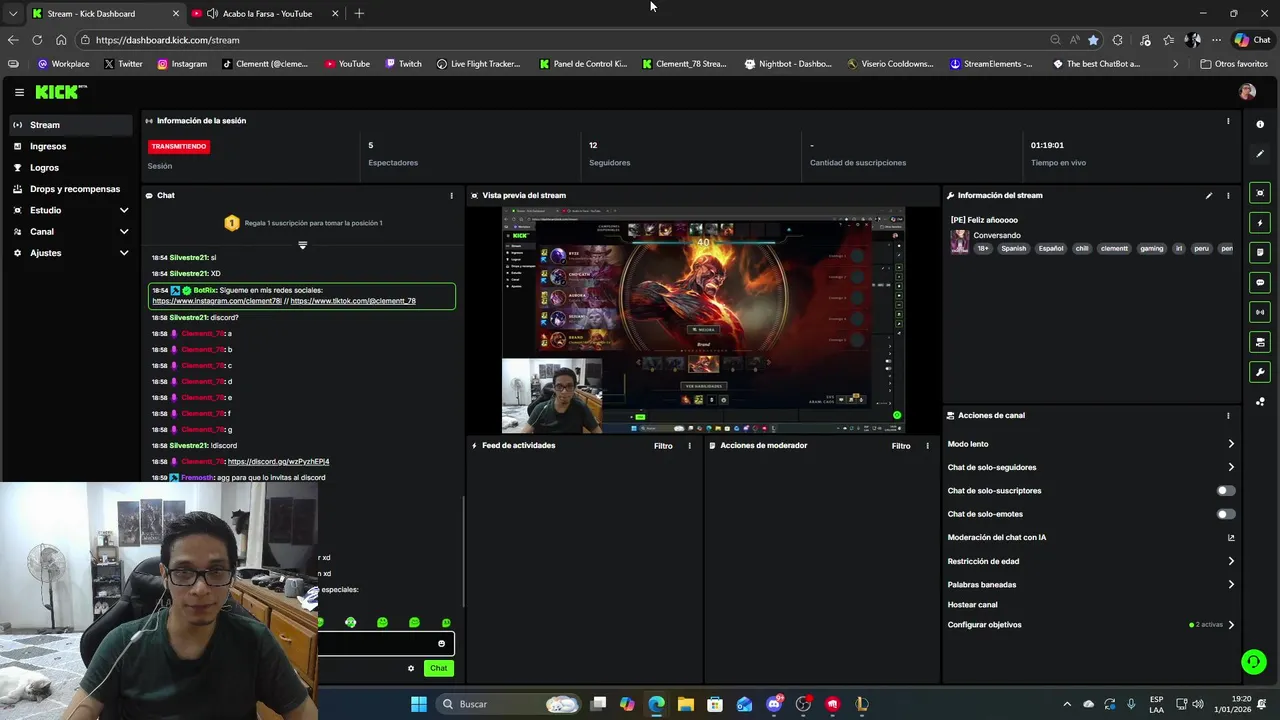Image resolution: width=1280 pixels, height=720 pixels.
Task: Open chat settings gear icon
Action: pos(410,668)
